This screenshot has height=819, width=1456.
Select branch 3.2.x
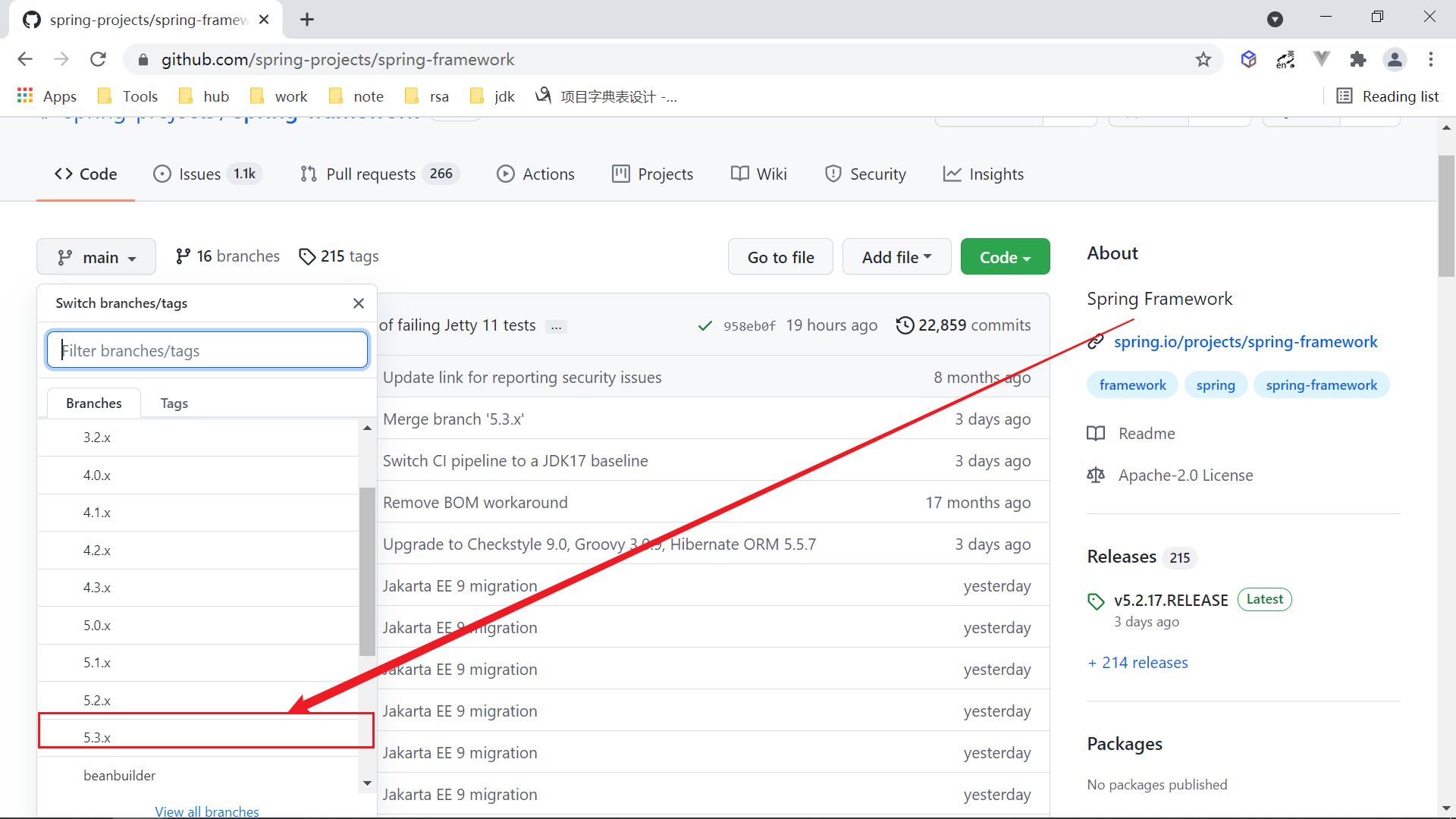[x=198, y=438]
